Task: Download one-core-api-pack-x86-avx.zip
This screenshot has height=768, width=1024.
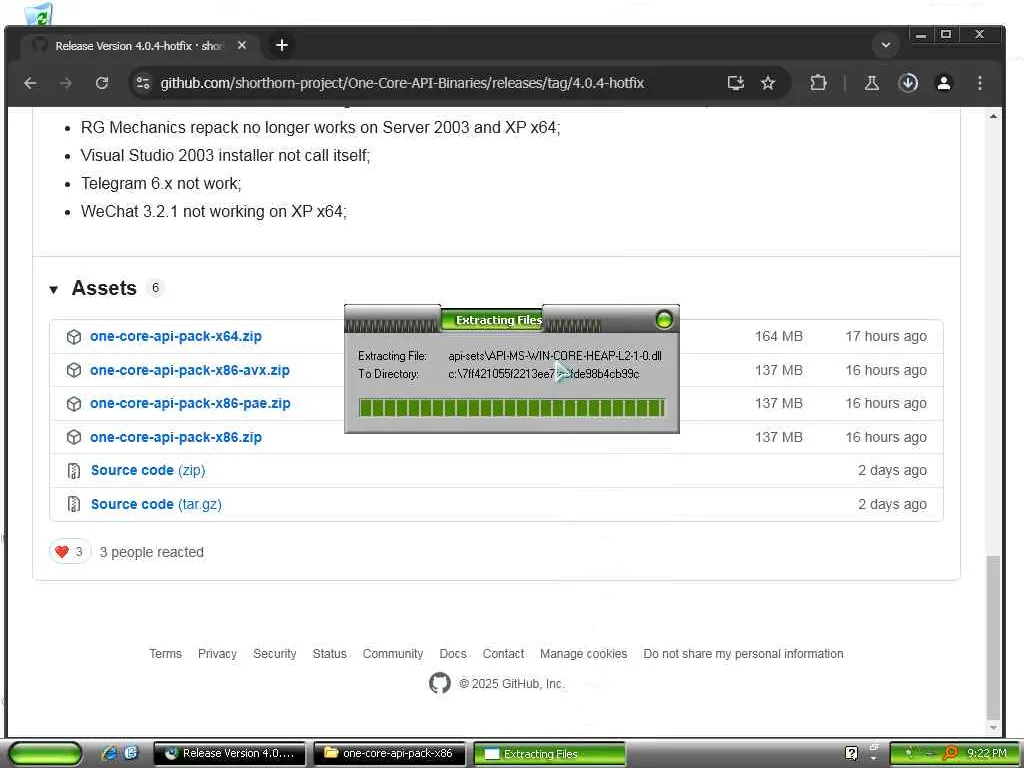Action: point(189,370)
